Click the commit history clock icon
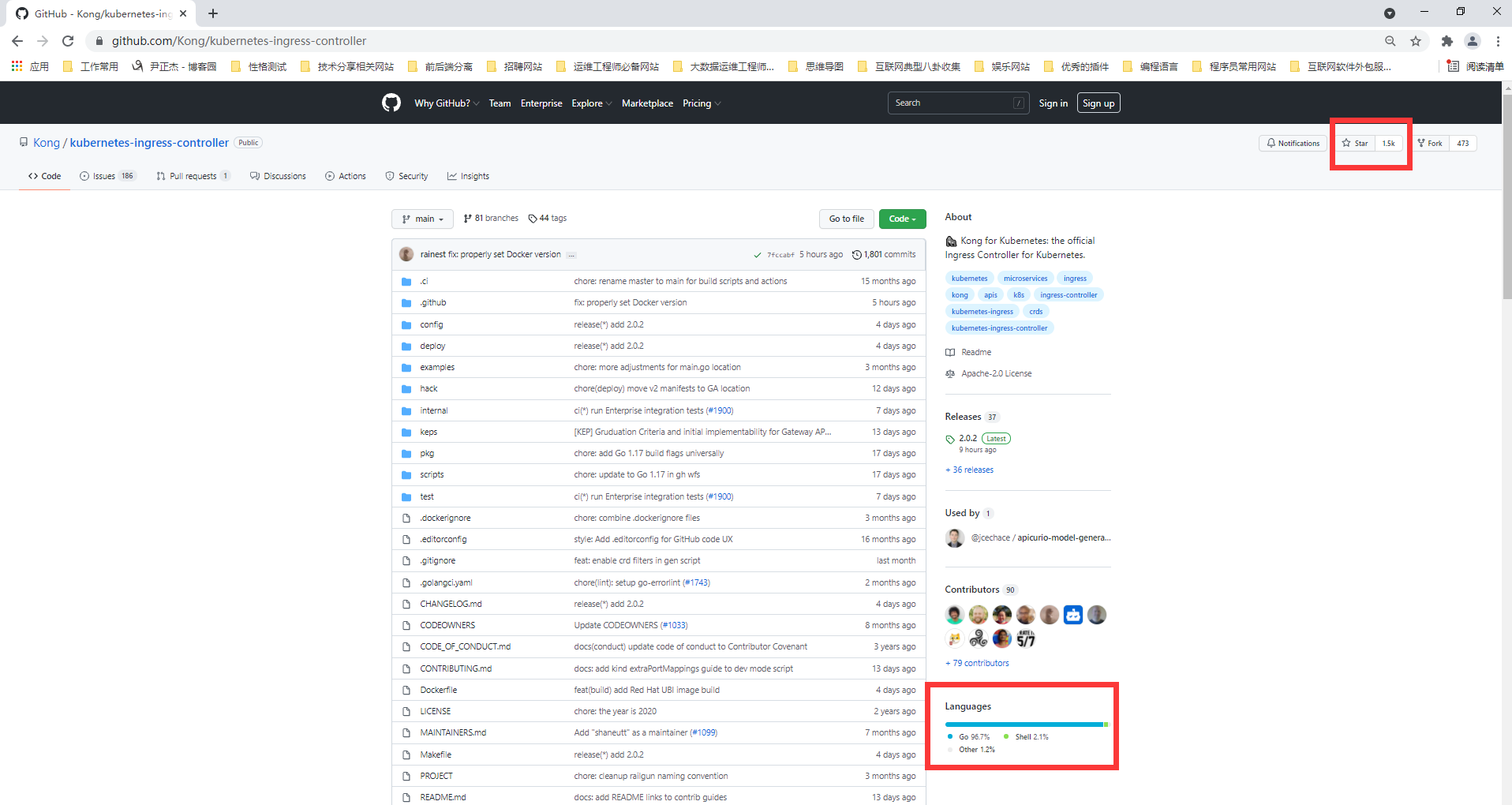 click(857, 255)
